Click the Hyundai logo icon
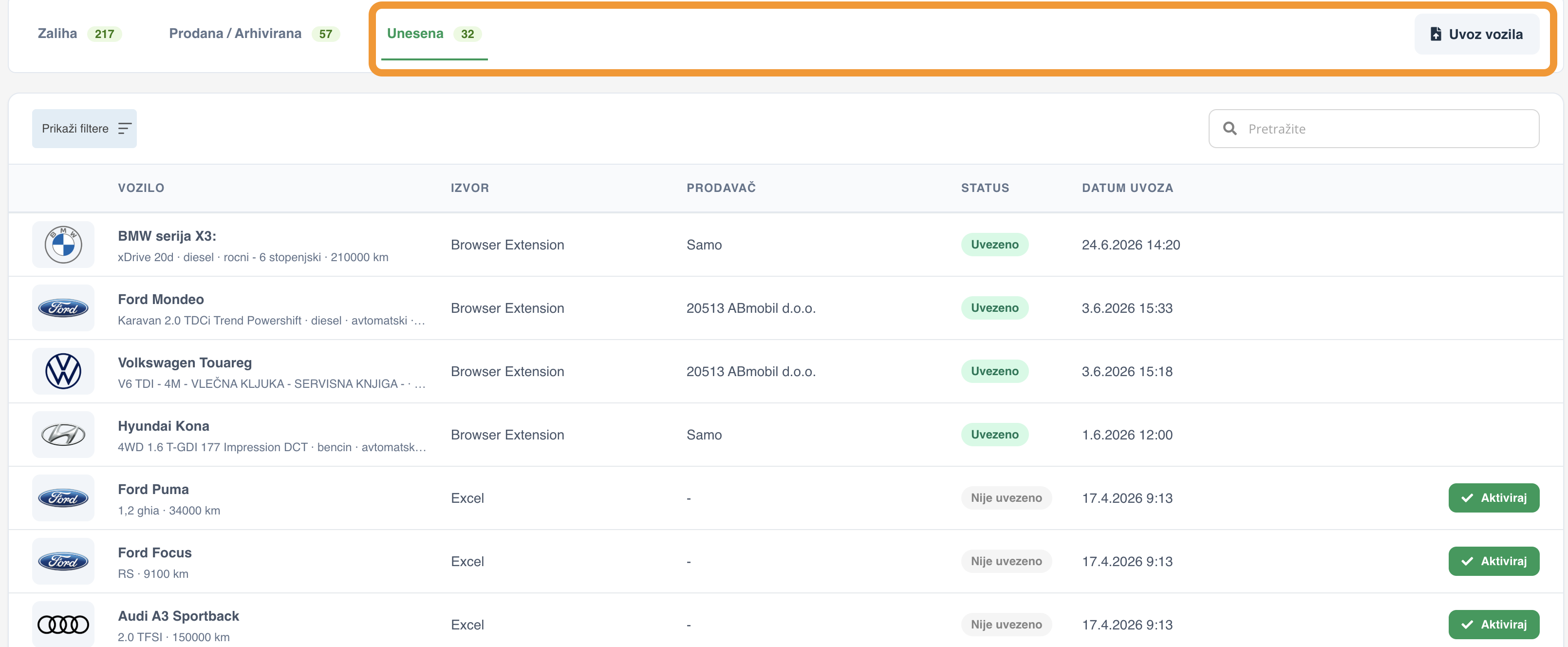1568x647 pixels. [63, 435]
